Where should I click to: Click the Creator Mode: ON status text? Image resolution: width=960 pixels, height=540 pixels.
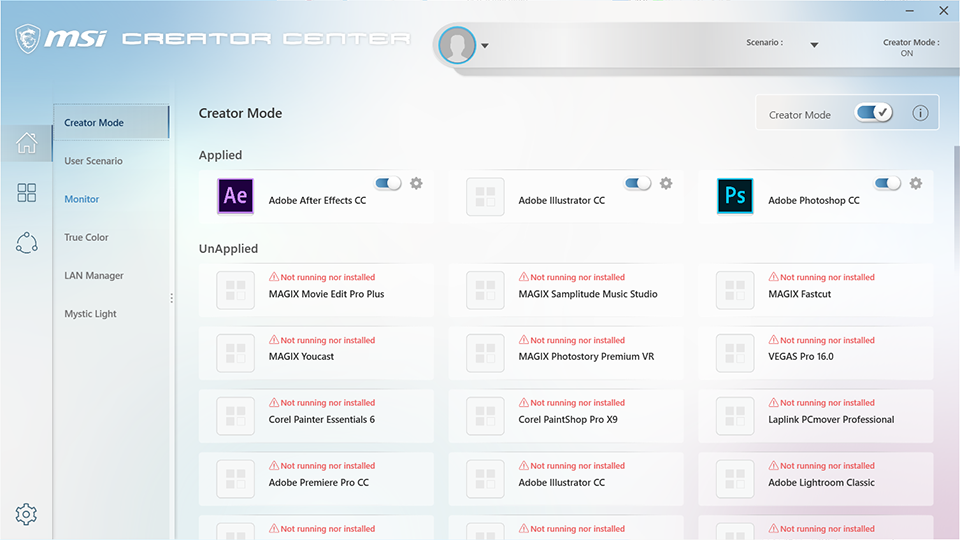tap(910, 48)
